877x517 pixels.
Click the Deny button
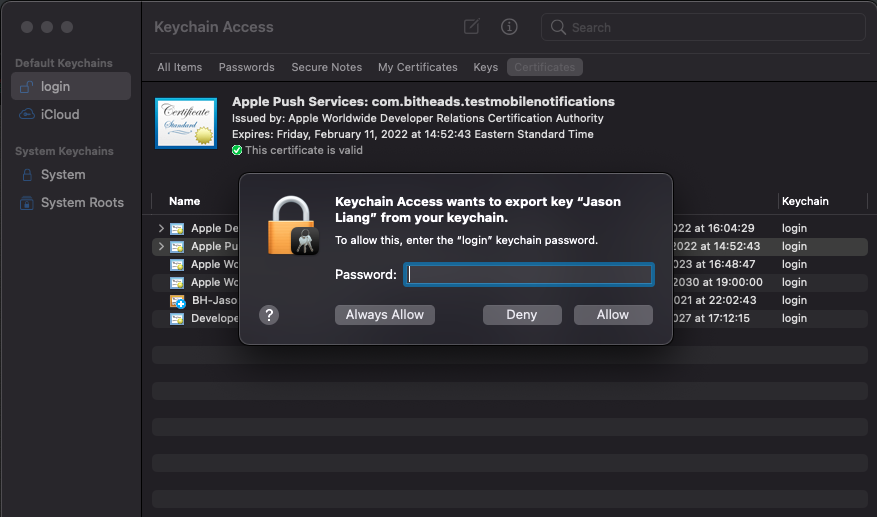tap(522, 315)
